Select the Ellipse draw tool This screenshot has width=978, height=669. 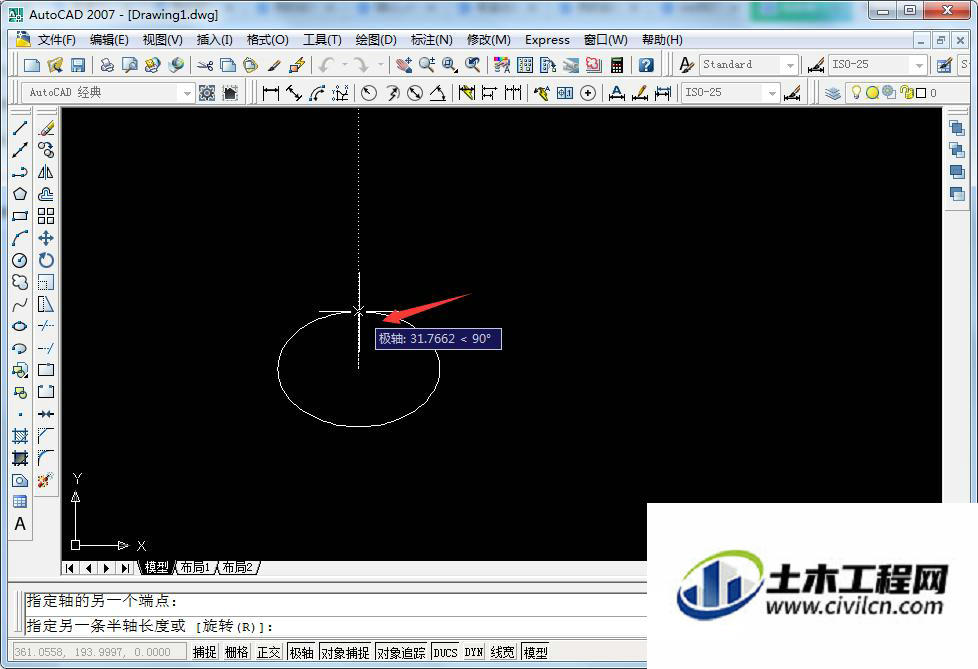pyautogui.click(x=20, y=326)
